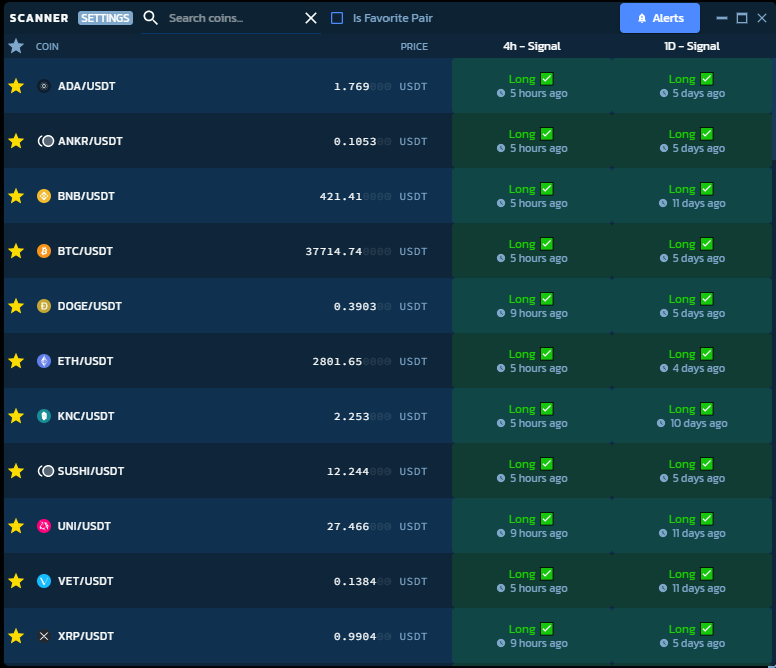Open the Alerts panel
Screen dimensions: 776x668
click(x=660, y=18)
